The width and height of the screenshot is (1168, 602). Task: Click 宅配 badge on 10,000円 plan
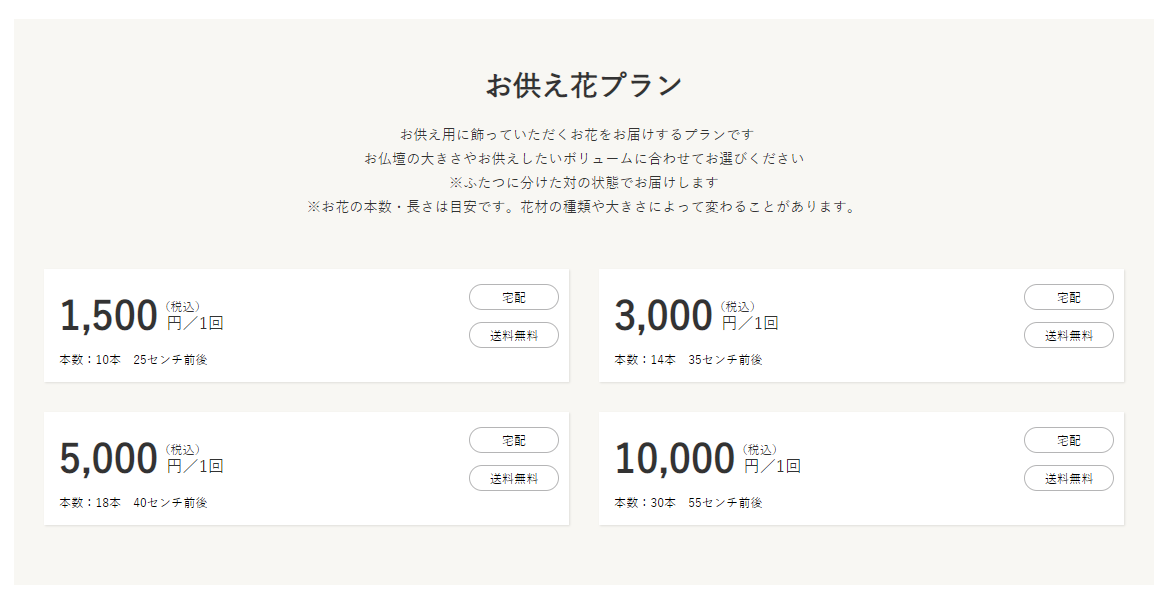tap(1069, 440)
